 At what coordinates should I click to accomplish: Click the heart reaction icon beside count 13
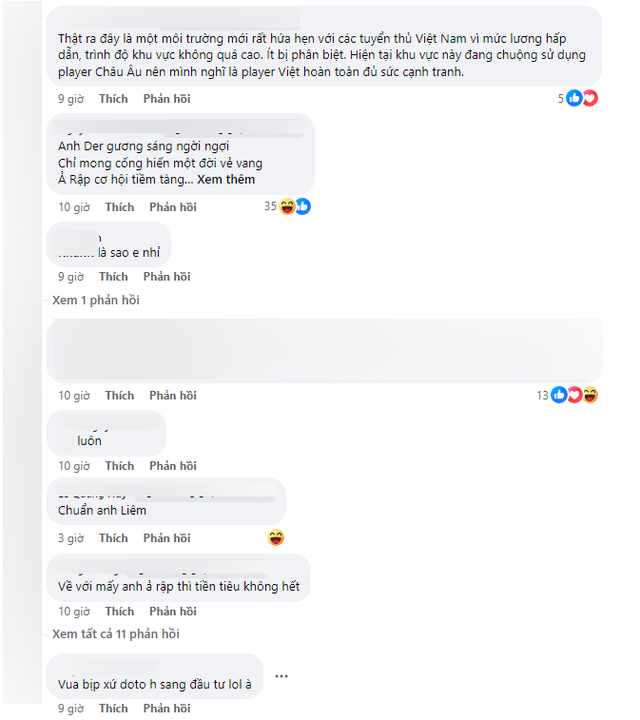[574, 395]
